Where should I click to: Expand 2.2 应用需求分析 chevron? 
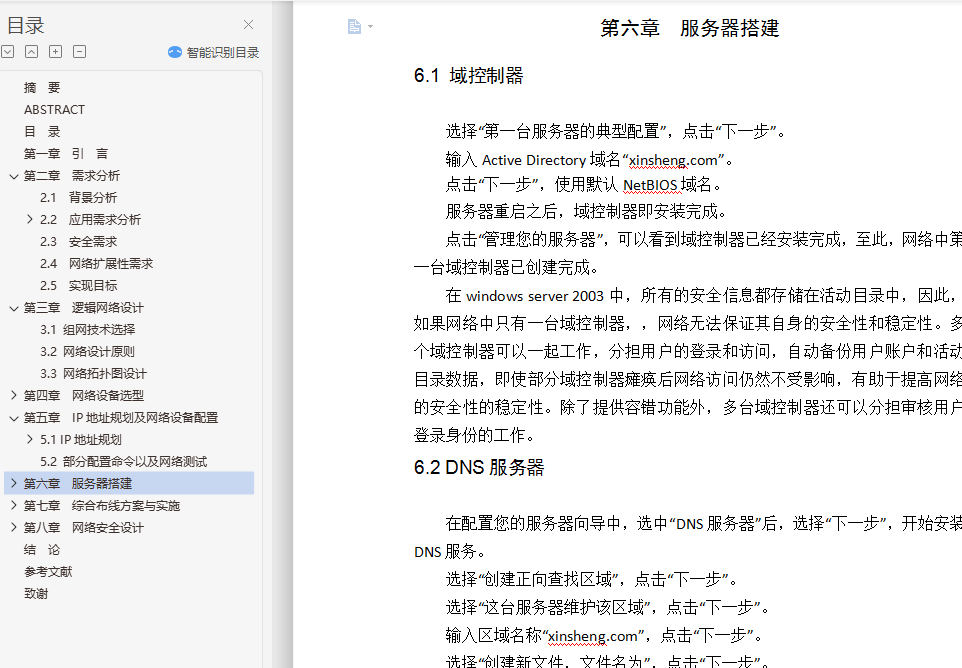click(x=29, y=219)
